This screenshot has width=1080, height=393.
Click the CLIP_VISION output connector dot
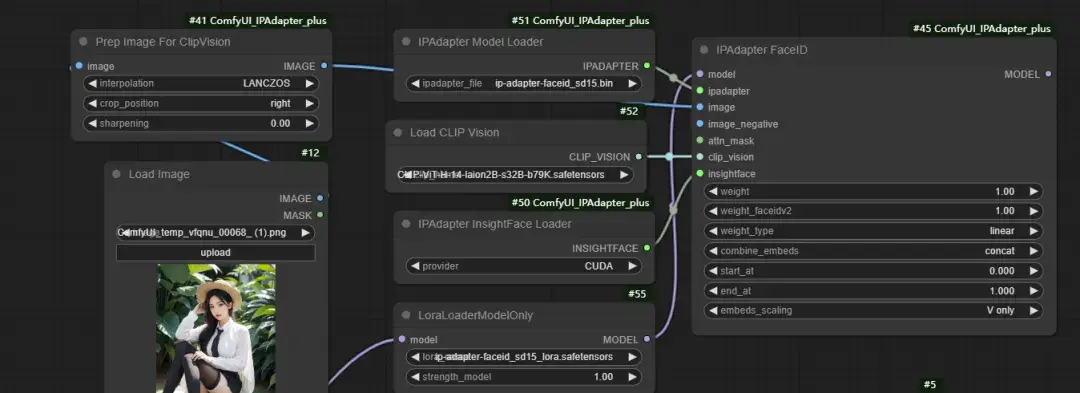(x=638, y=157)
